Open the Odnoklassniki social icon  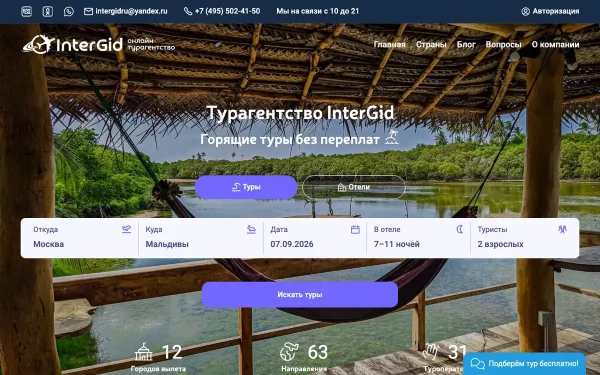point(47,11)
